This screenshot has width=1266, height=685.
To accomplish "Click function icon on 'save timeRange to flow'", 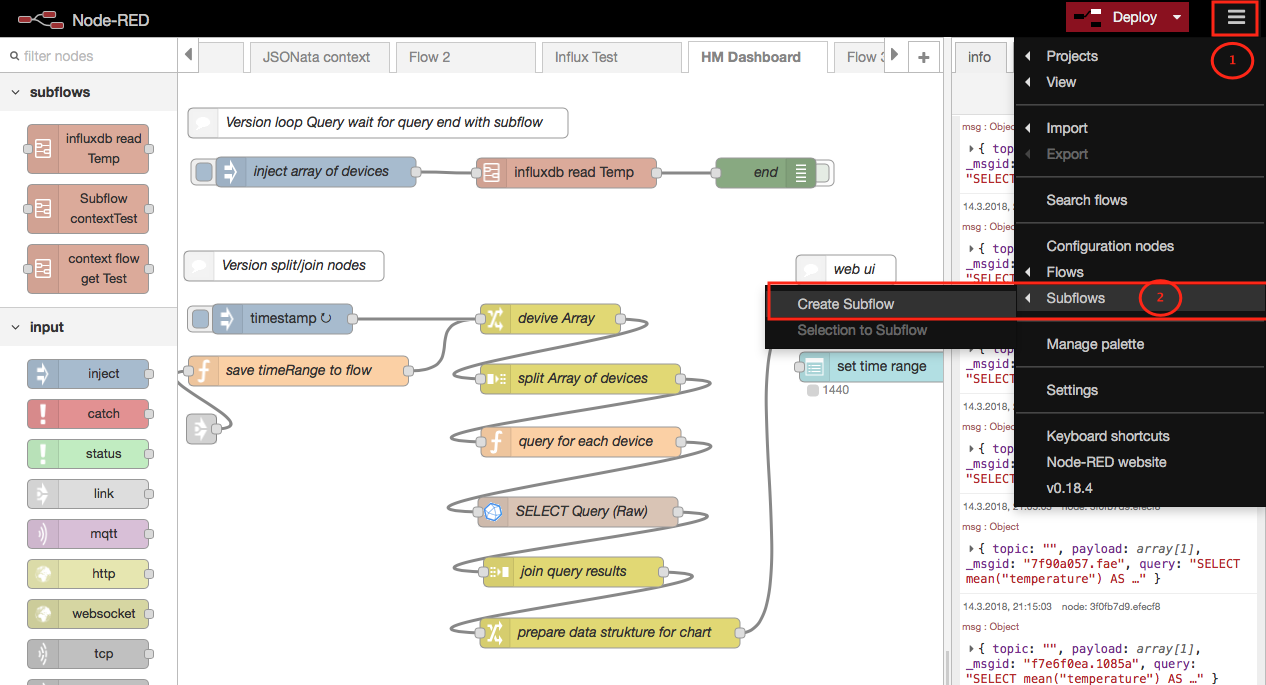I will 203,370.
